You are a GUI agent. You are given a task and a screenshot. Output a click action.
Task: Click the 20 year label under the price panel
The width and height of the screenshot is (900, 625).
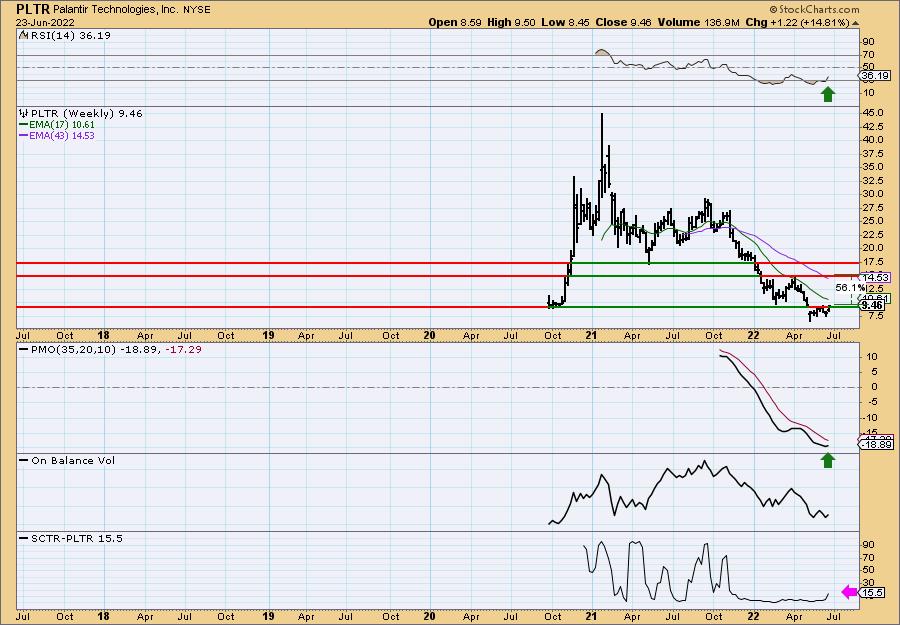pos(429,335)
